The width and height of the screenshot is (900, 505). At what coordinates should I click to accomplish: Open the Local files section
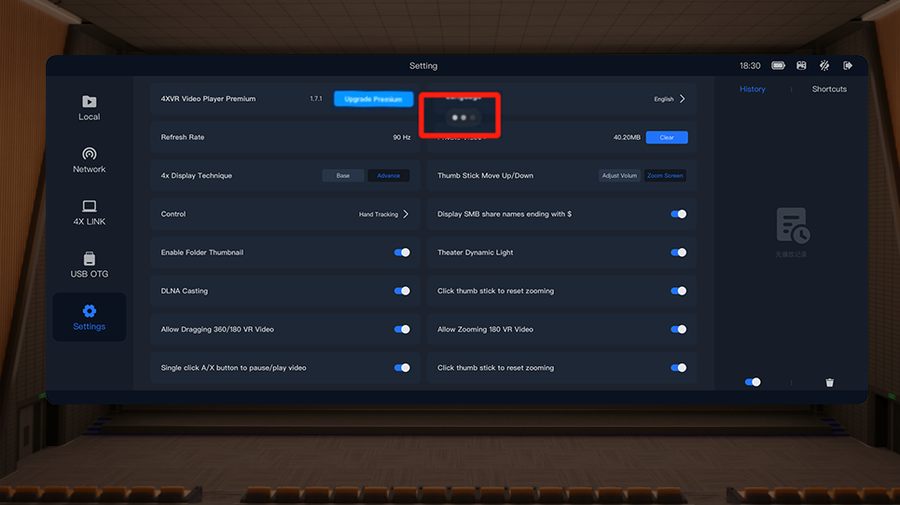(x=89, y=108)
